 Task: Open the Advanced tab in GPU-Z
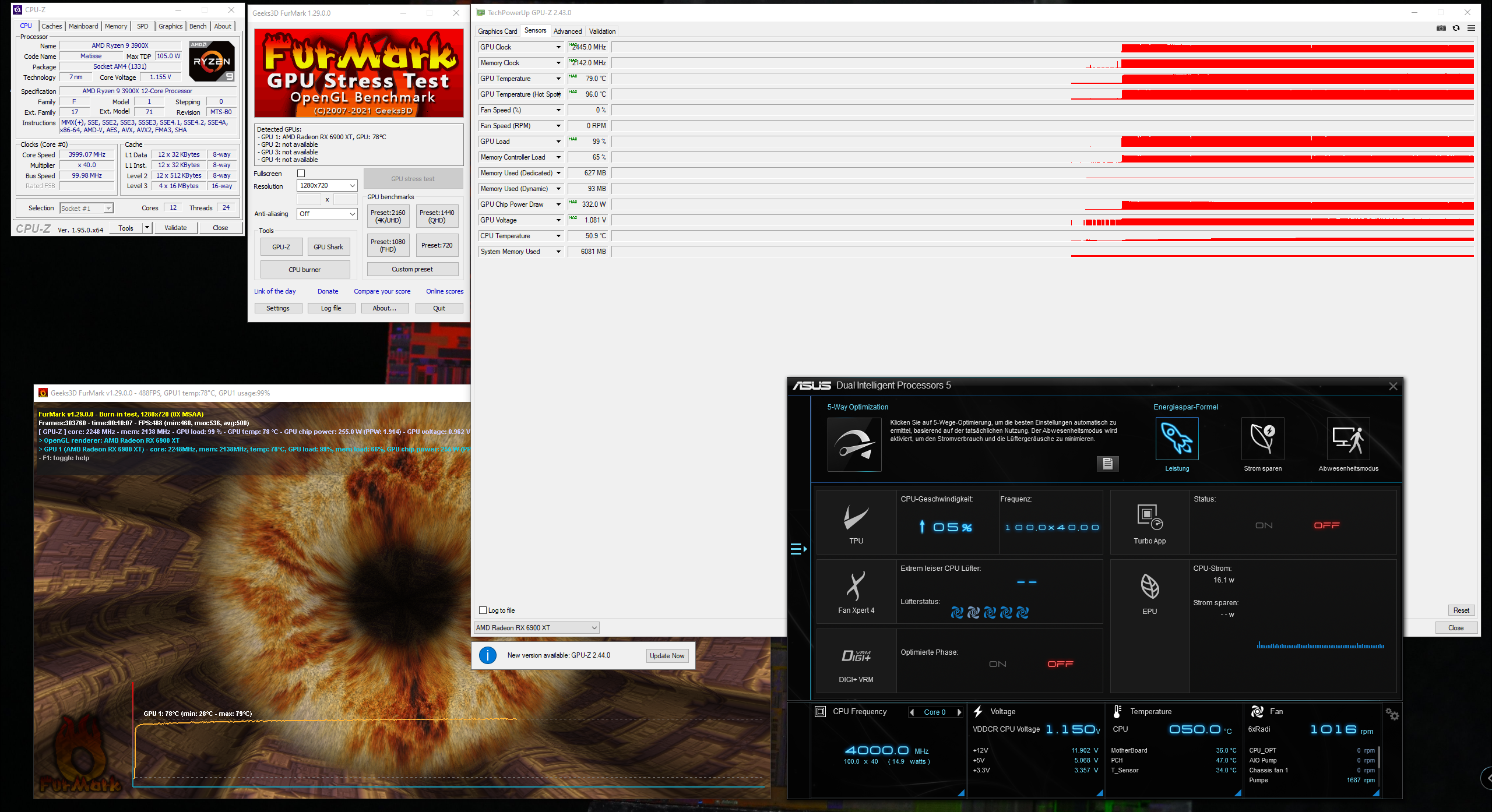(x=567, y=31)
